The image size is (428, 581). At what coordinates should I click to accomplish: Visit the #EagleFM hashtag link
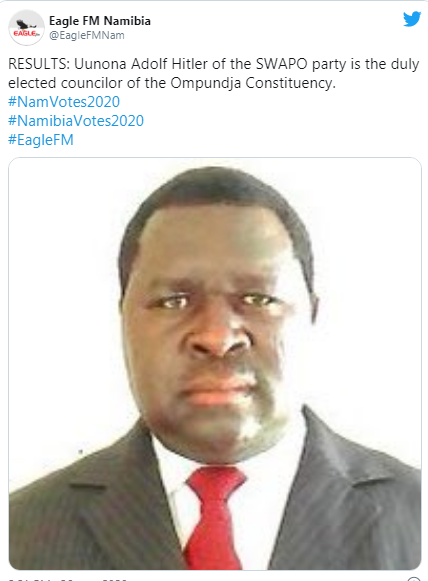point(41,140)
